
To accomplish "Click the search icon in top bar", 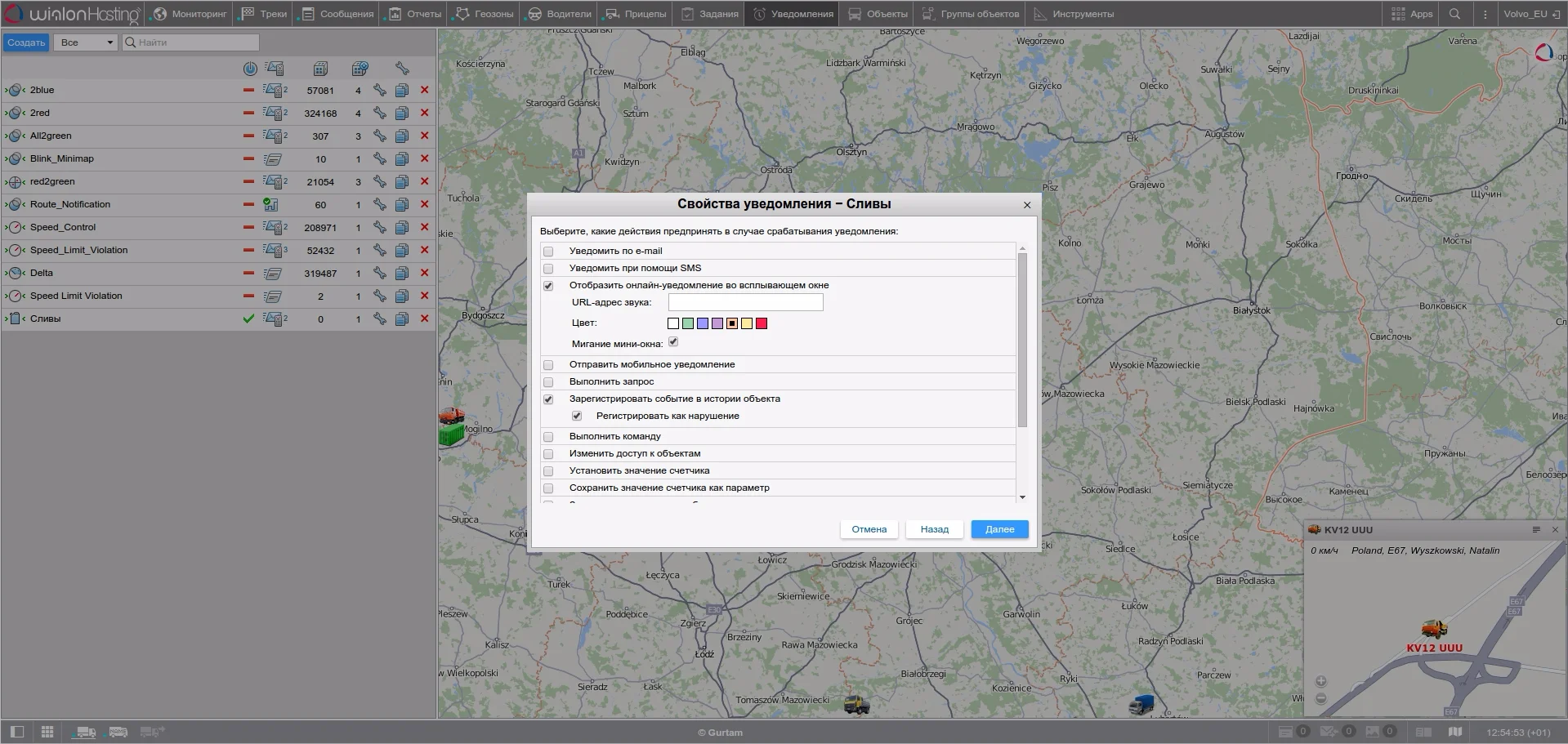I will 1454,14.
